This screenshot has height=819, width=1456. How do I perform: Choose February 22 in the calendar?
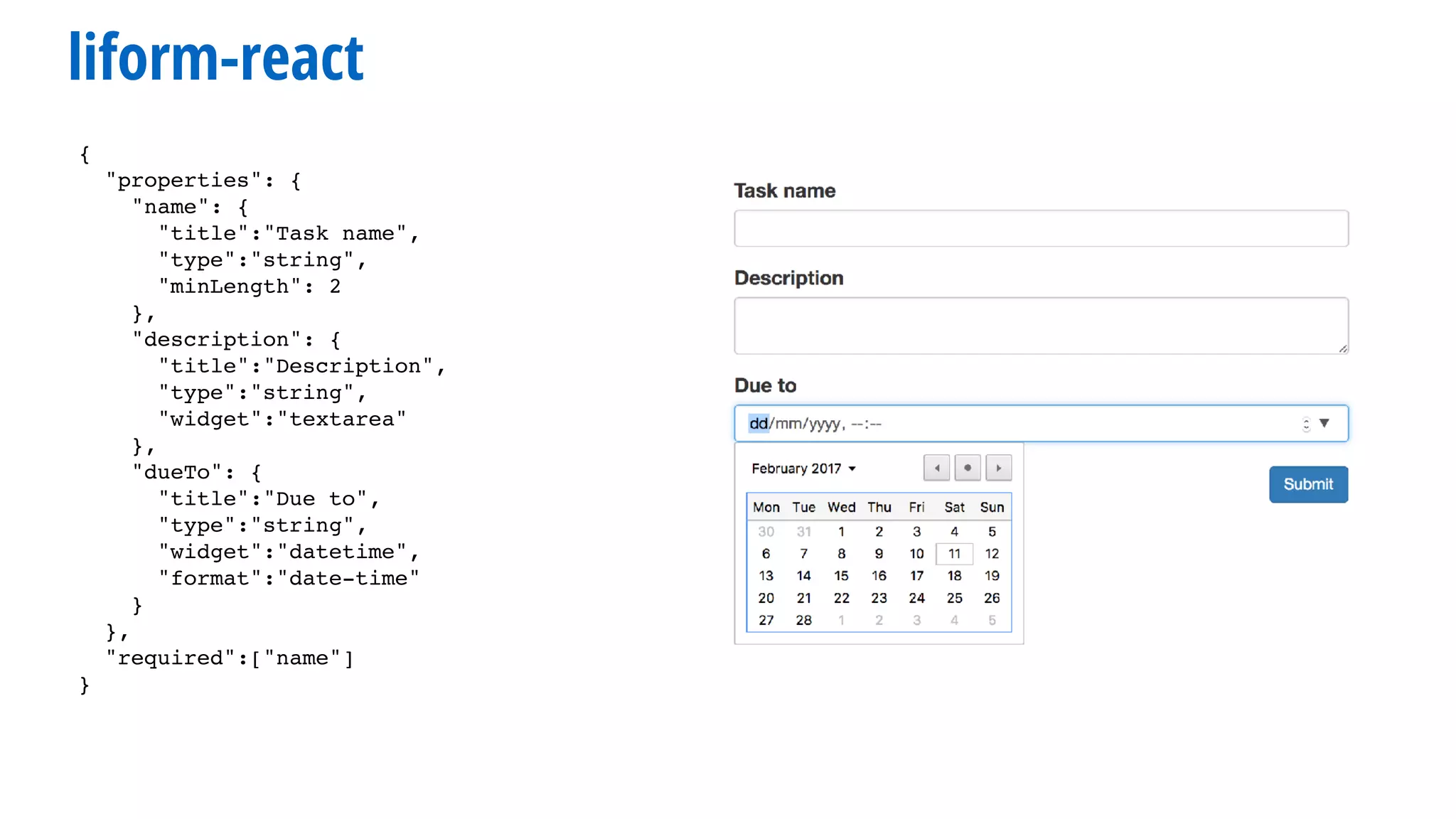(841, 598)
